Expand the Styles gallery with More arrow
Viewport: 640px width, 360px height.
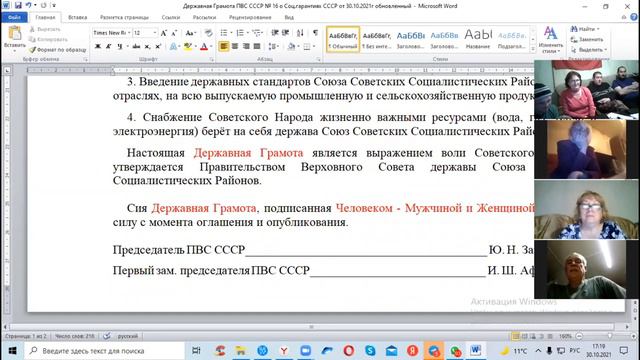coord(533,49)
